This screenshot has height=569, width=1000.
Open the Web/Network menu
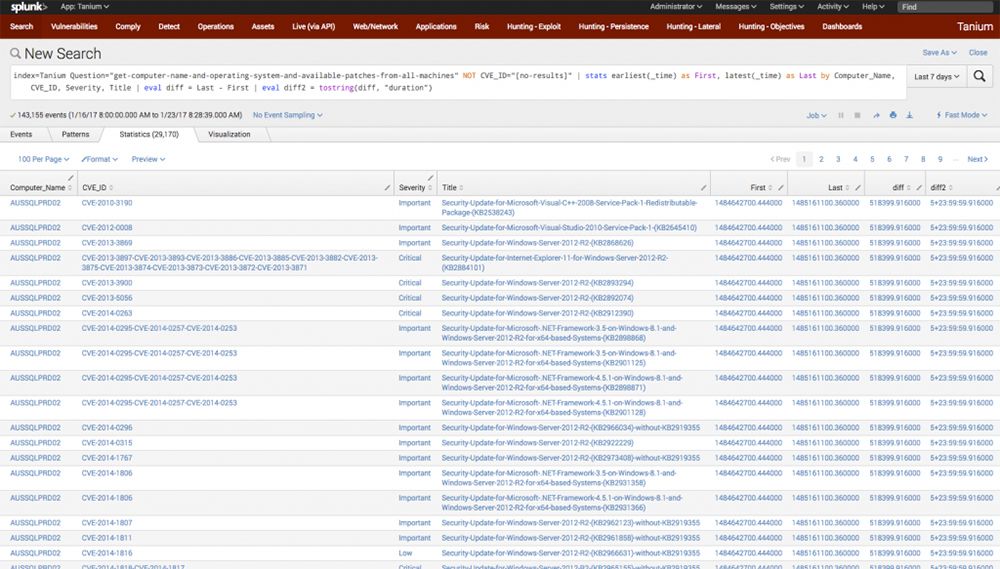(x=375, y=27)
